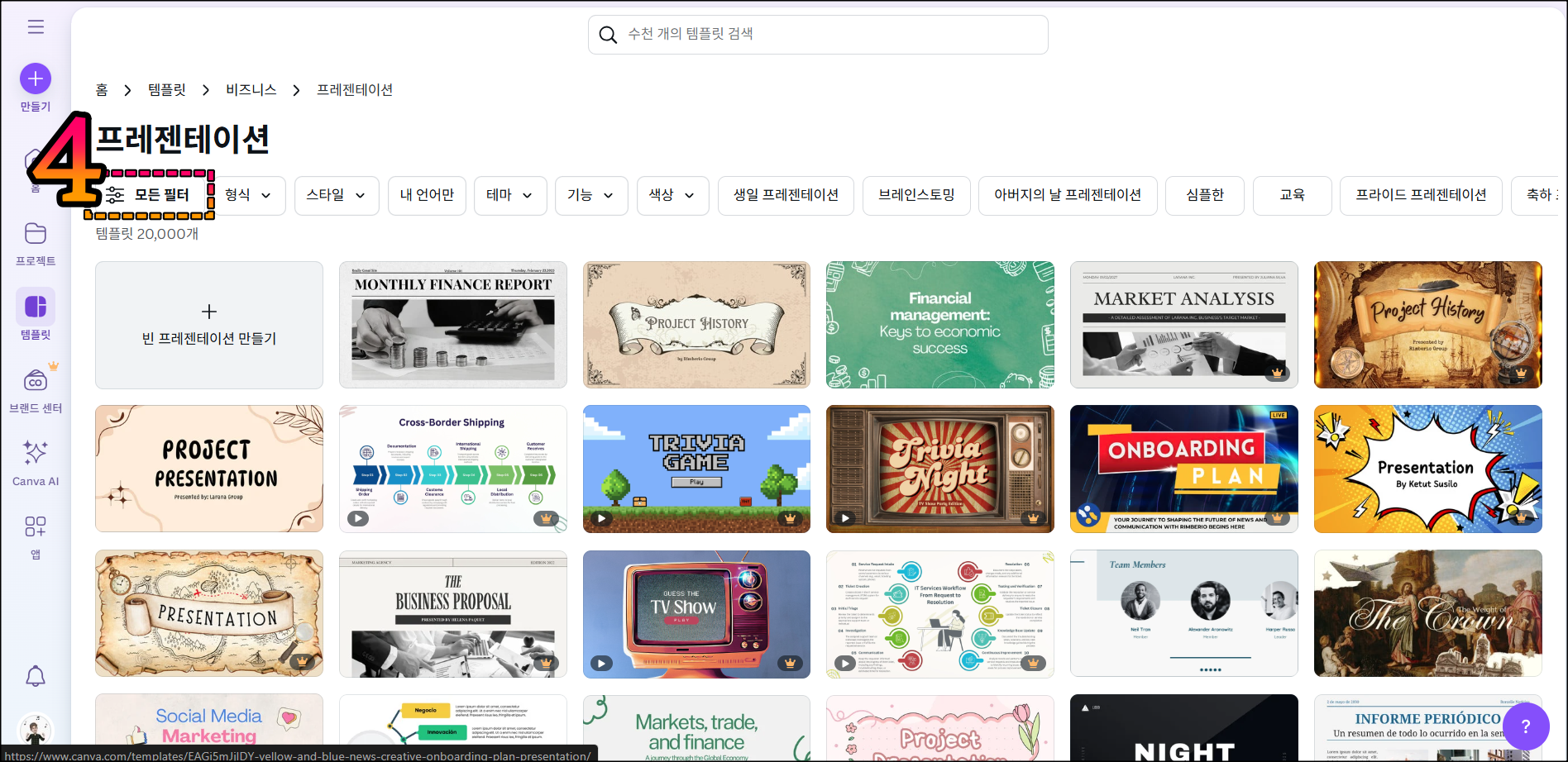Image resolution: width=1568 pixels, height=762 pixels.
Task: Click crown icon on Trivia Game template
Action: (790, 519)
